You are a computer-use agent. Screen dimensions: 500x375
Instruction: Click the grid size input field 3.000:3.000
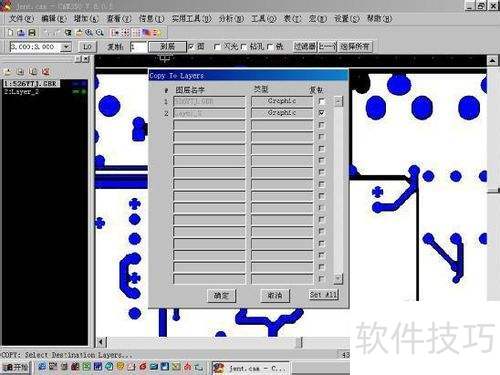(x=36, y=47)
